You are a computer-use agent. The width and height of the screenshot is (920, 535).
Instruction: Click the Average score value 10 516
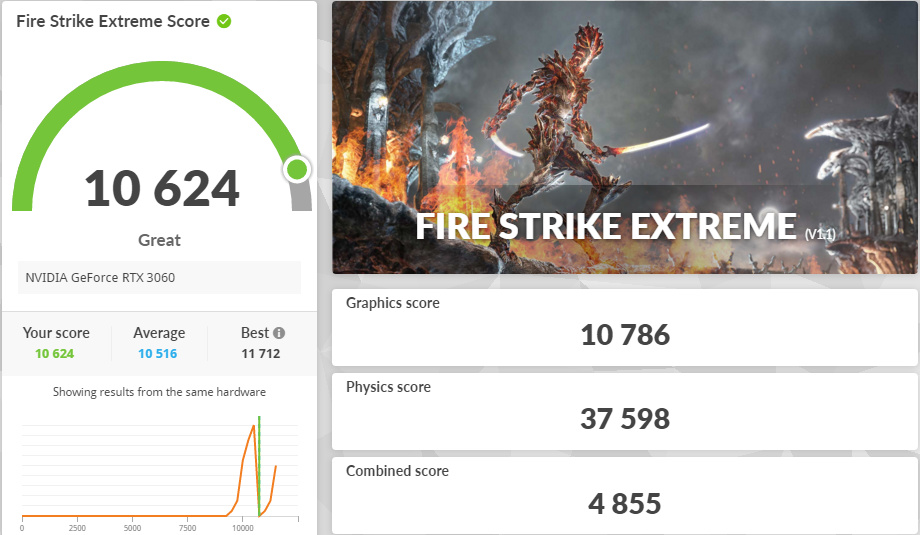[157, 354]
